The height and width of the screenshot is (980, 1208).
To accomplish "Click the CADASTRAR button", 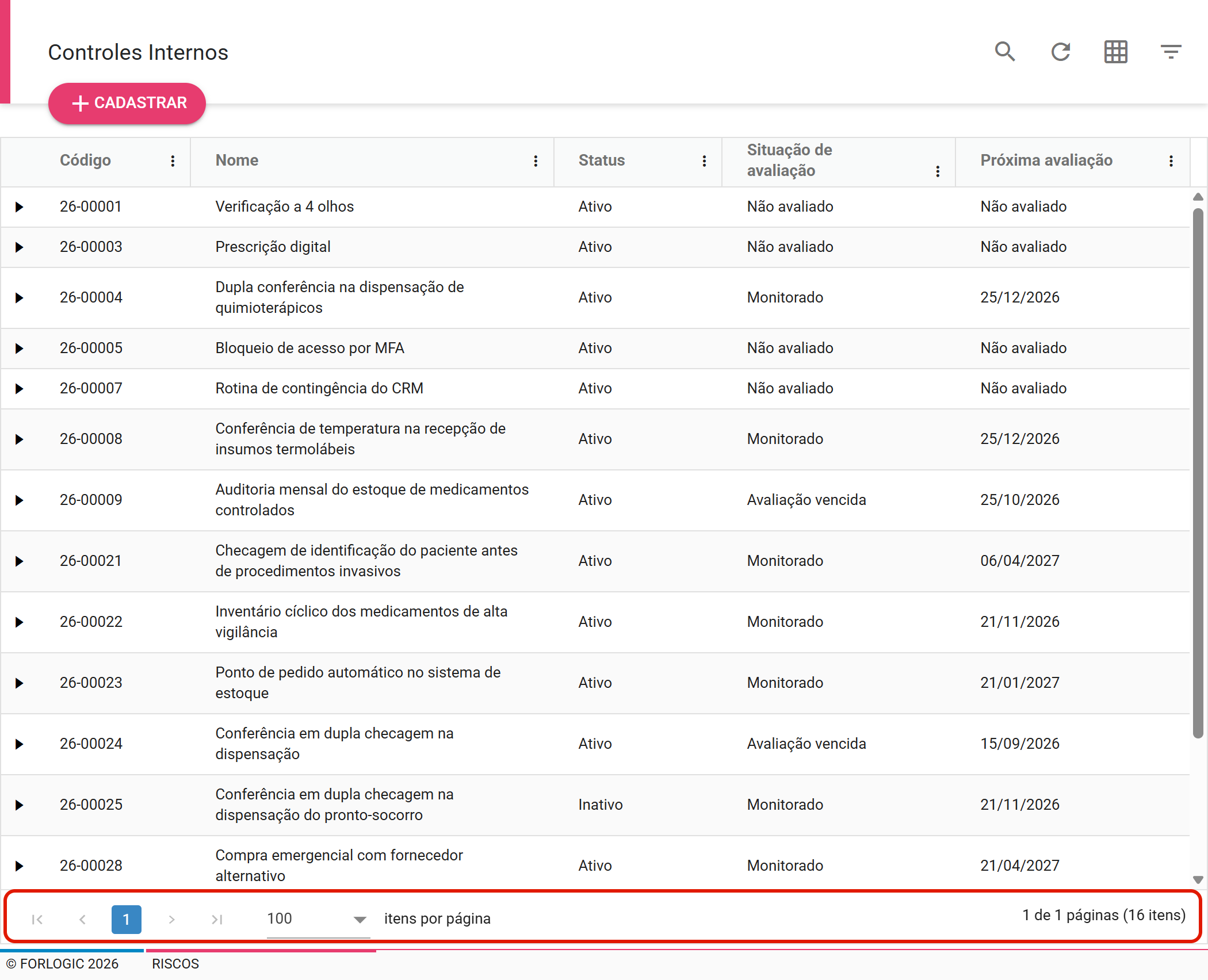I will click(127, 103).
